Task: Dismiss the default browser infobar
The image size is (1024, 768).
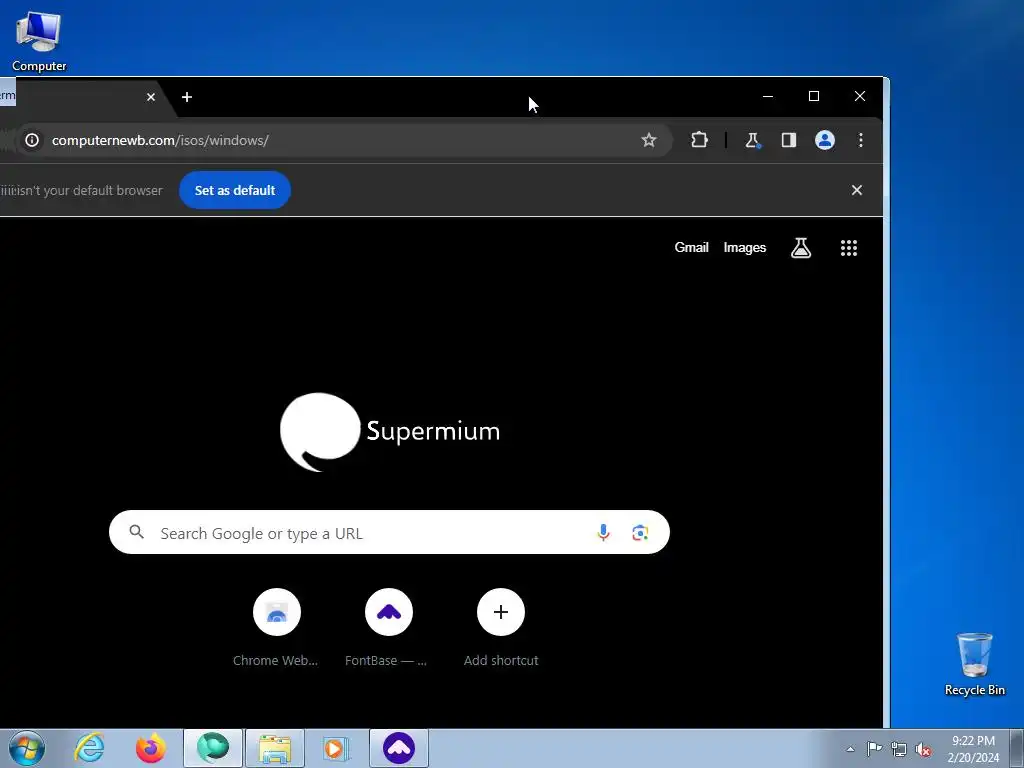Action: tap(857, 190)
